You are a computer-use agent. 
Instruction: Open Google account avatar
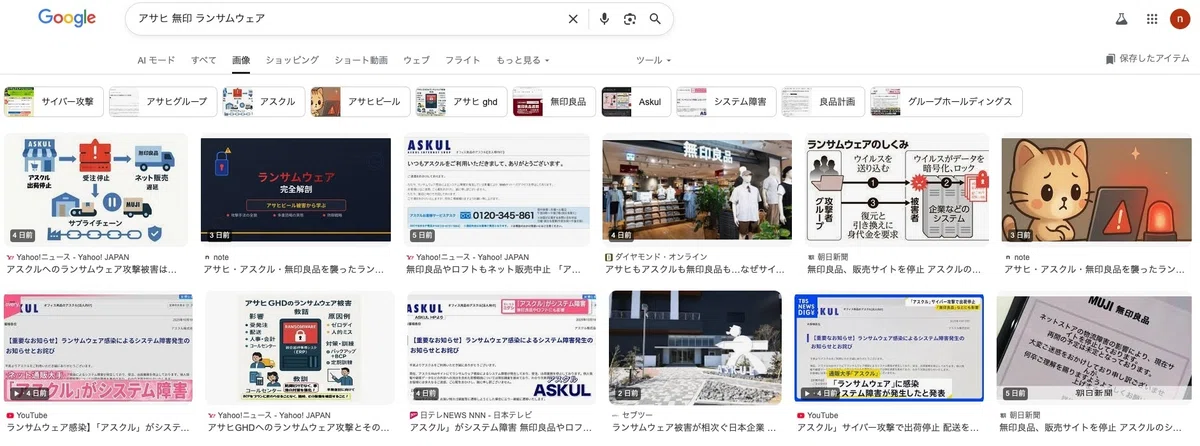pyautogui.click(x=1182, y=18)
